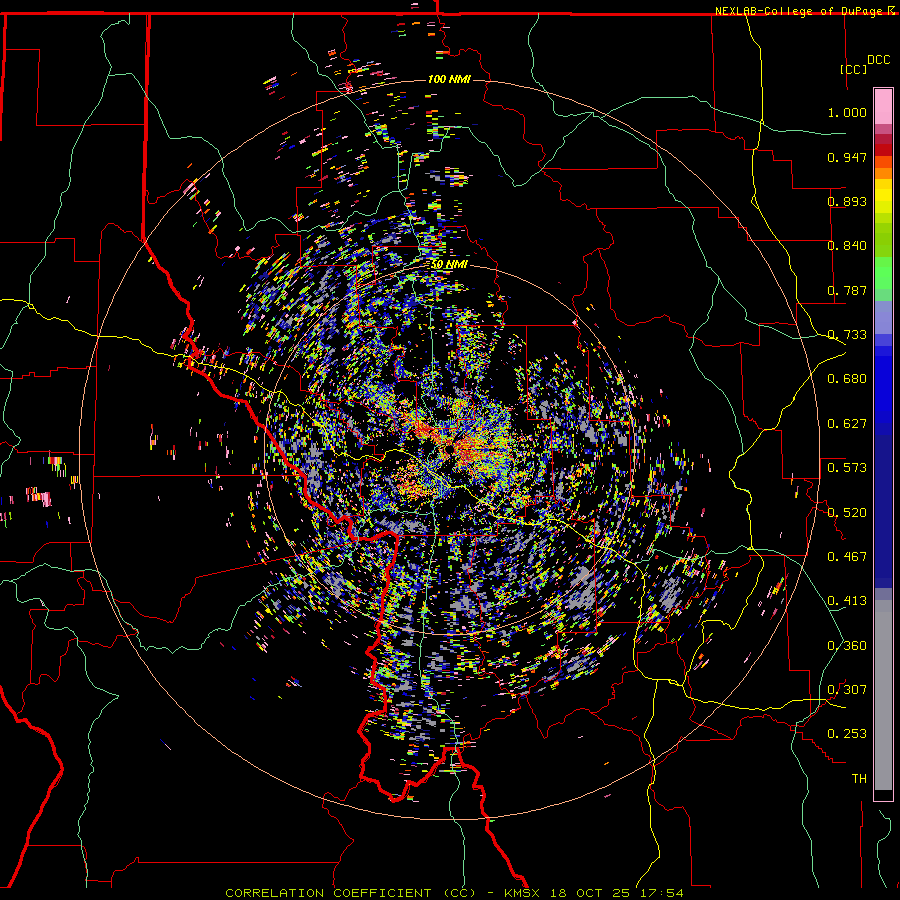Image resolution: width=900 pixels, height=900 pixels.
Task: Click the [CC] legend header
Action: tap(854, 69)
